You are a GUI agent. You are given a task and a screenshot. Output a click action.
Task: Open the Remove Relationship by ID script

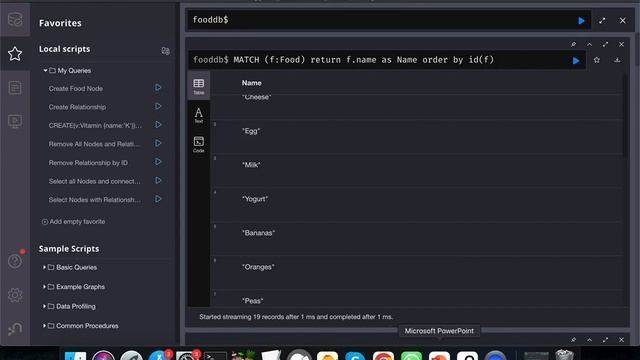click(88, 162)
